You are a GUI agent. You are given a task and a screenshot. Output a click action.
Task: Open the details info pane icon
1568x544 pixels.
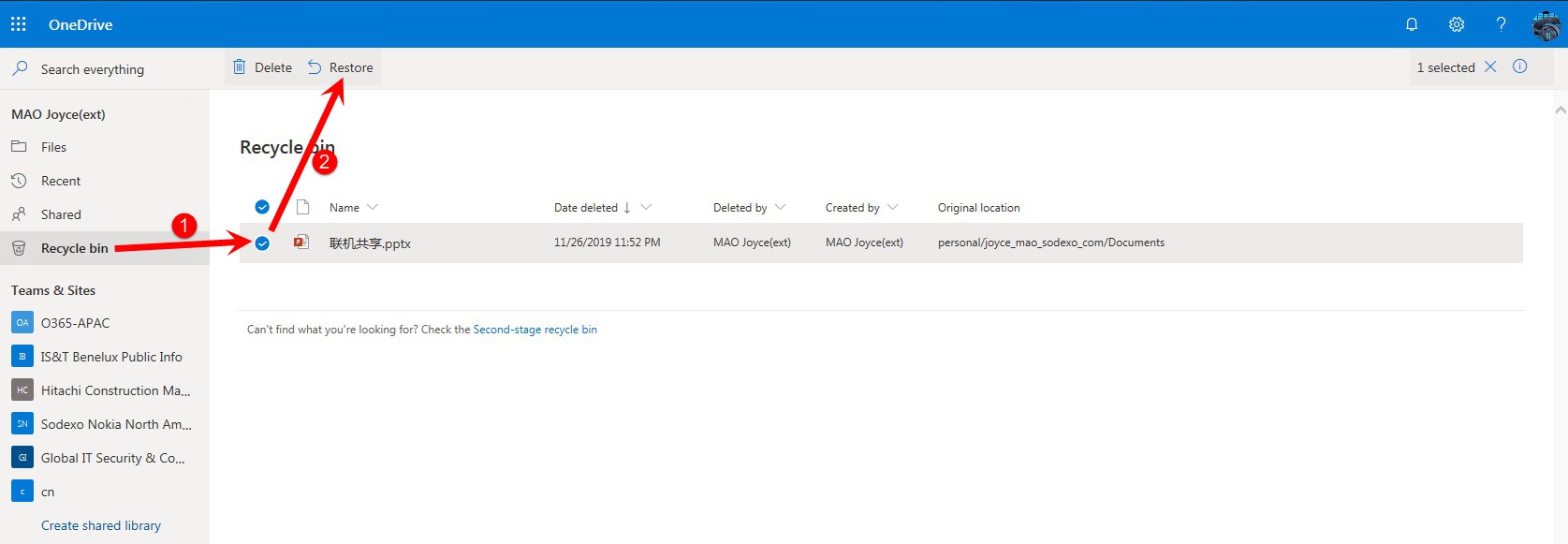pos(1520,66)
